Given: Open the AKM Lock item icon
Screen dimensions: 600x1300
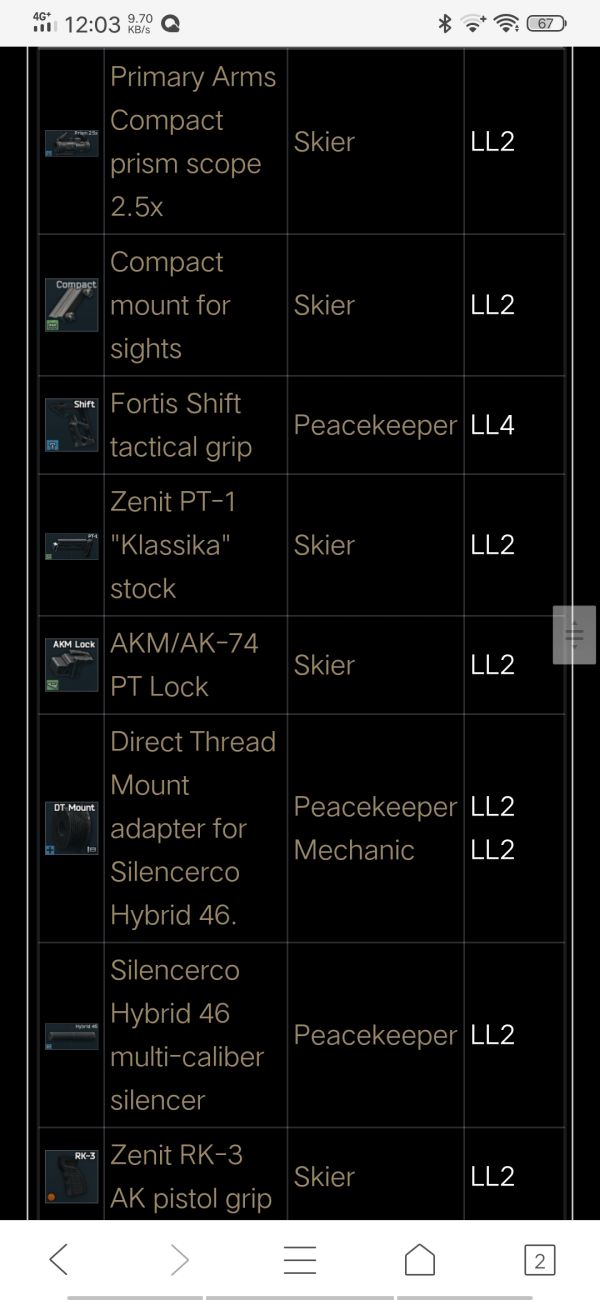Looking at the screenshot, I should pyautogui.click(x=71, y=665).
